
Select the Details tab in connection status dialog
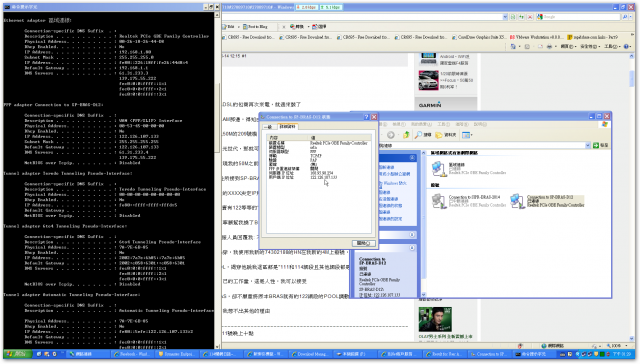point(287,127)
